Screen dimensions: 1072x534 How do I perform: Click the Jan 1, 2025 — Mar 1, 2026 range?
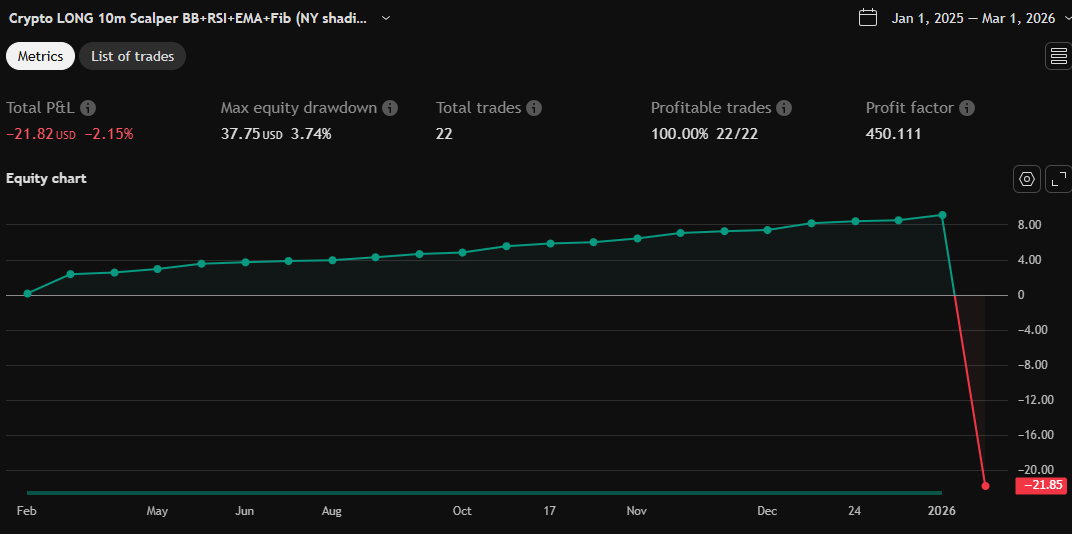point(974,18)
